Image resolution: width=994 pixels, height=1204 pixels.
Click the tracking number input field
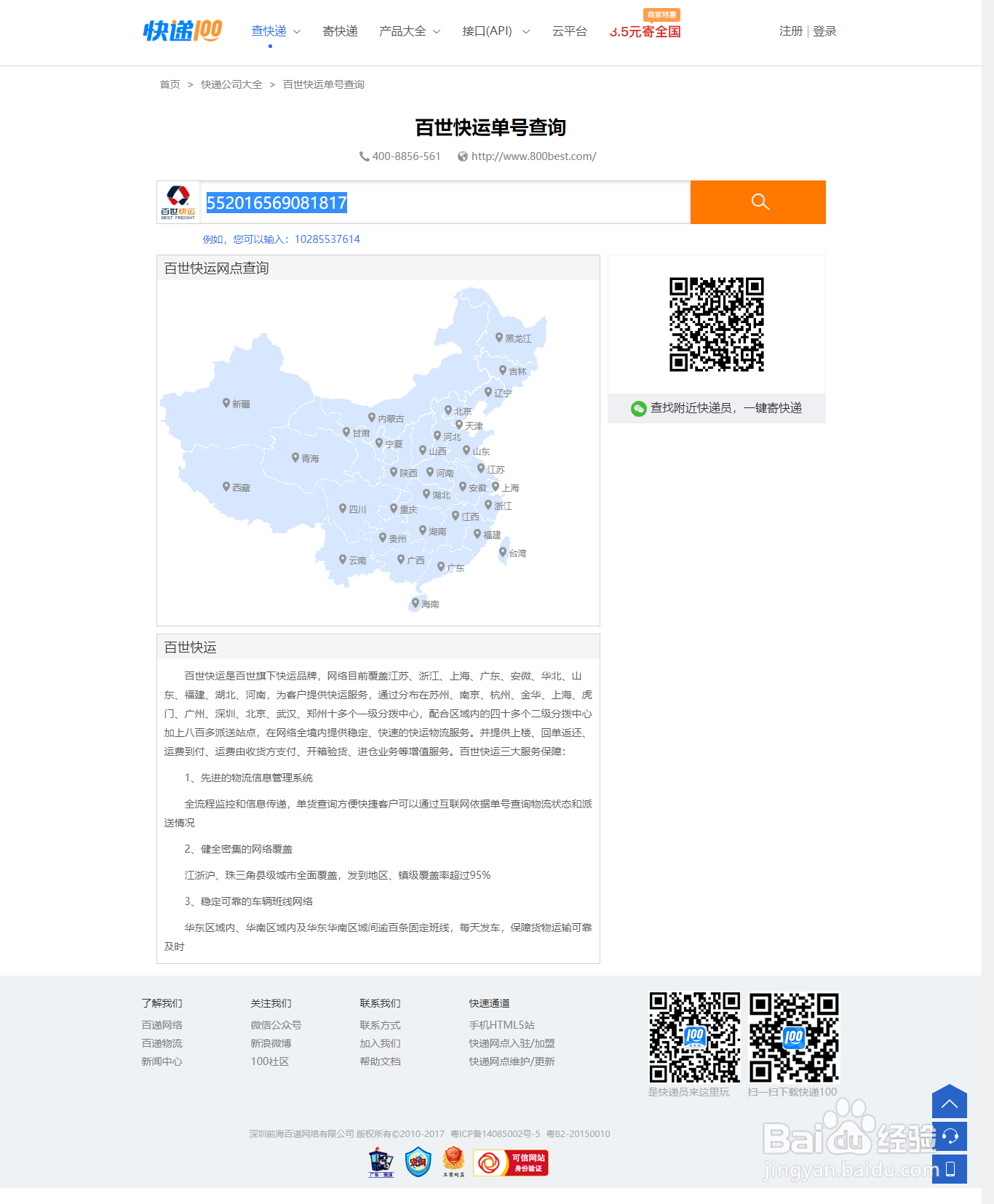(445, 202)
